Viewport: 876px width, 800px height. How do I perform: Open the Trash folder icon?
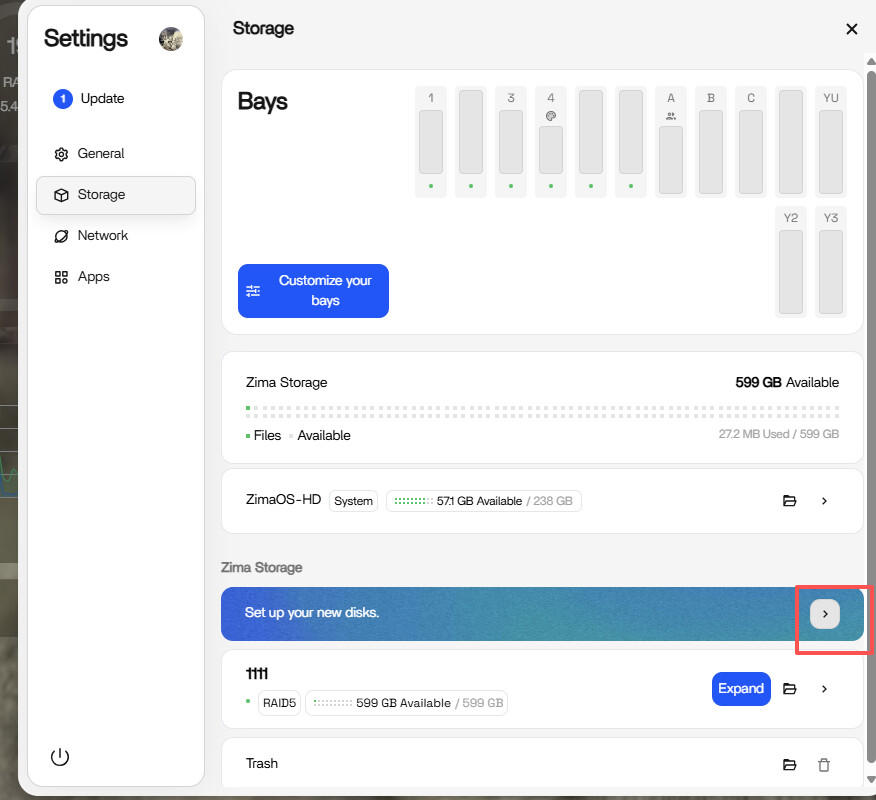click(x=789, y=765)
